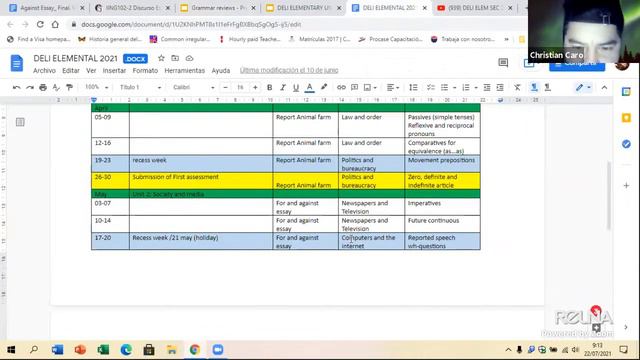Viewport: 640px width, 360px height.
Task: Open the Find a Visa homepage bookmark
Action: coord(39,39)
